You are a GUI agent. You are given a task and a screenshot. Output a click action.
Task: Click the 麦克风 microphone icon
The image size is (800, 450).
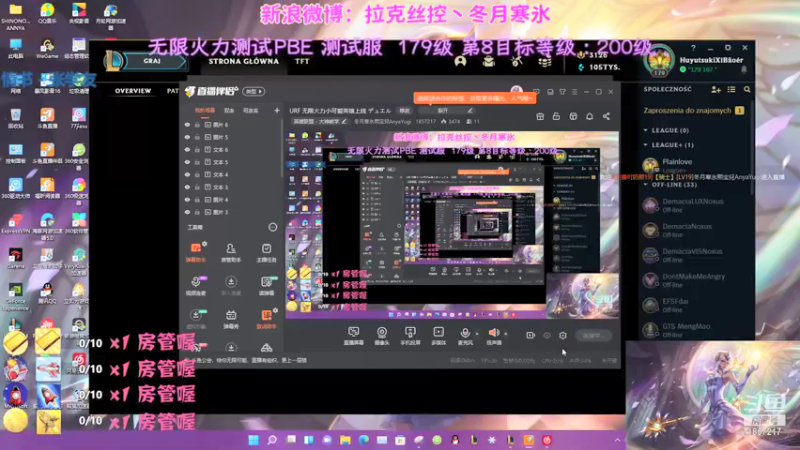pos(465,333)
